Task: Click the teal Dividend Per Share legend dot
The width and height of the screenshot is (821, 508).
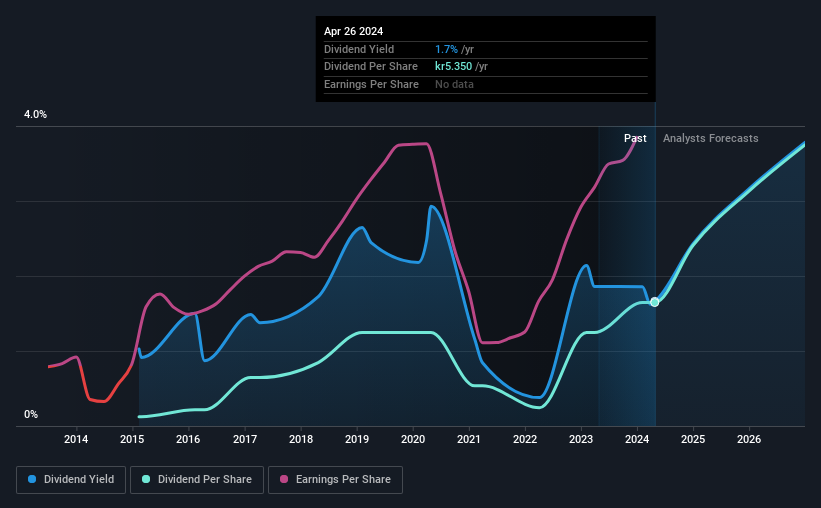Action: [146, 479]
